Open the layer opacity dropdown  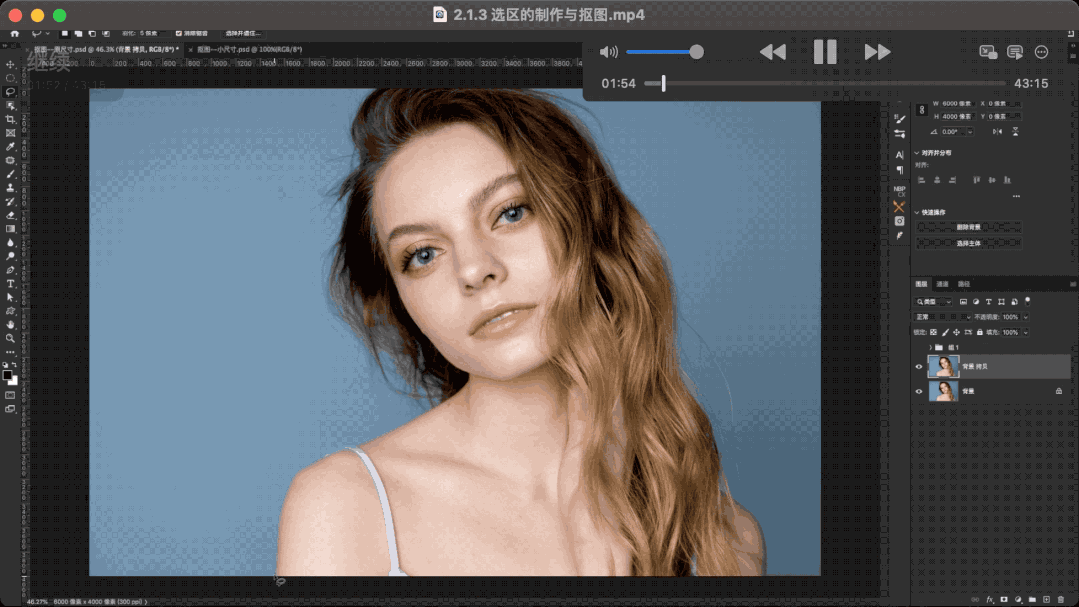pos(1026,317)
